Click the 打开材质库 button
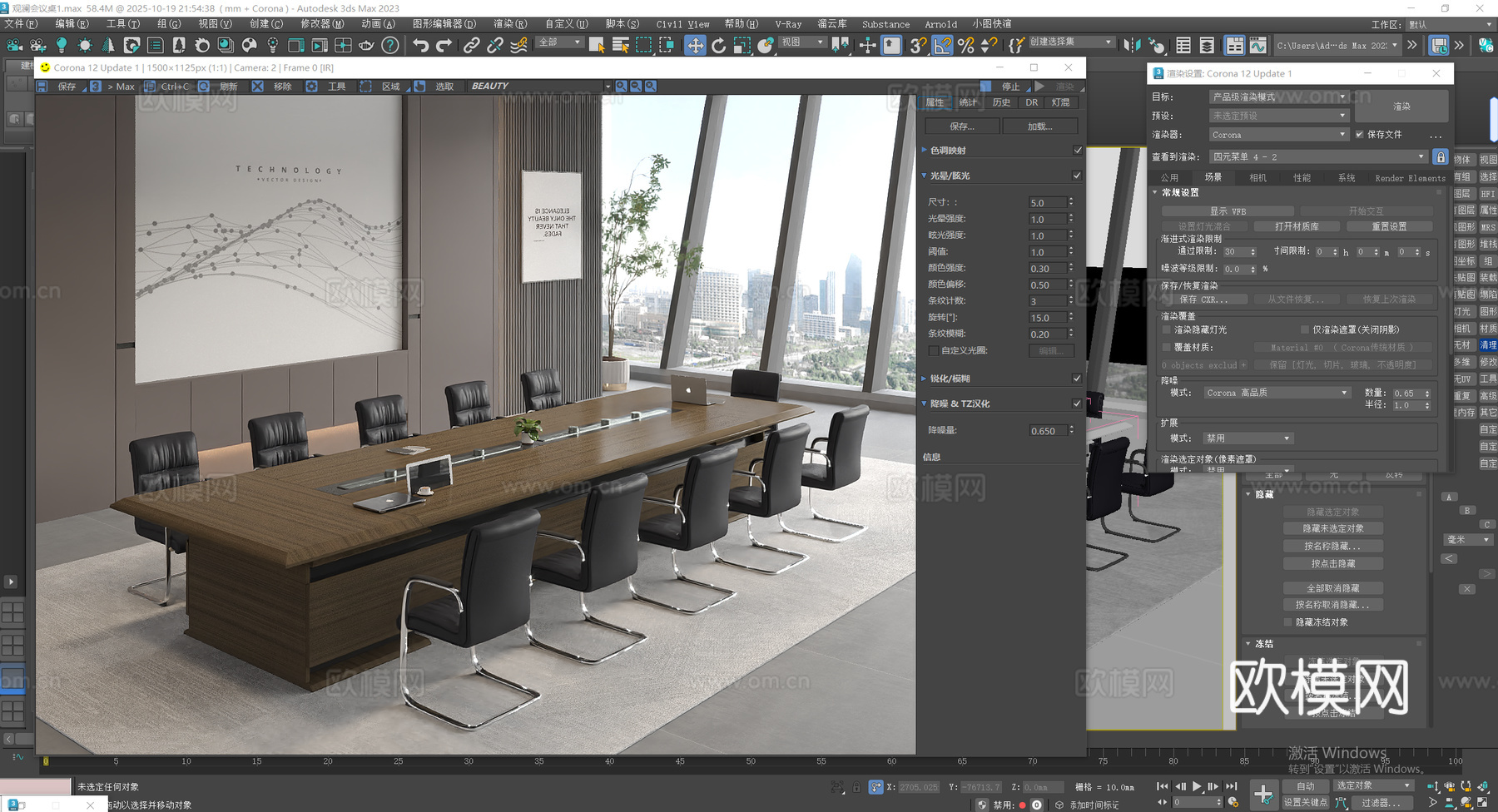1498x812 pixels. tap(1297, 225)
